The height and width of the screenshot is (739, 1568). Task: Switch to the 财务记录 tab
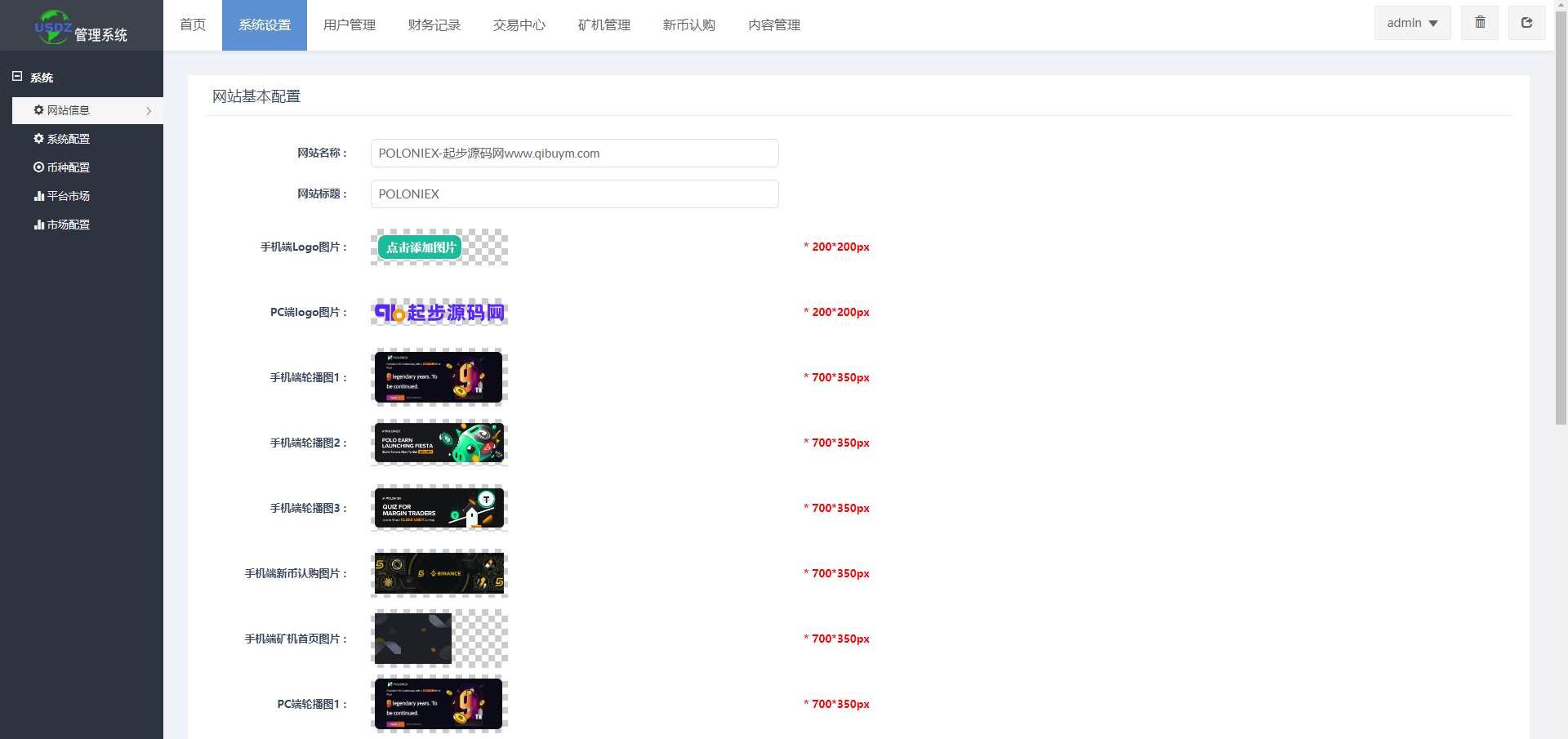(x=434, y=25)
